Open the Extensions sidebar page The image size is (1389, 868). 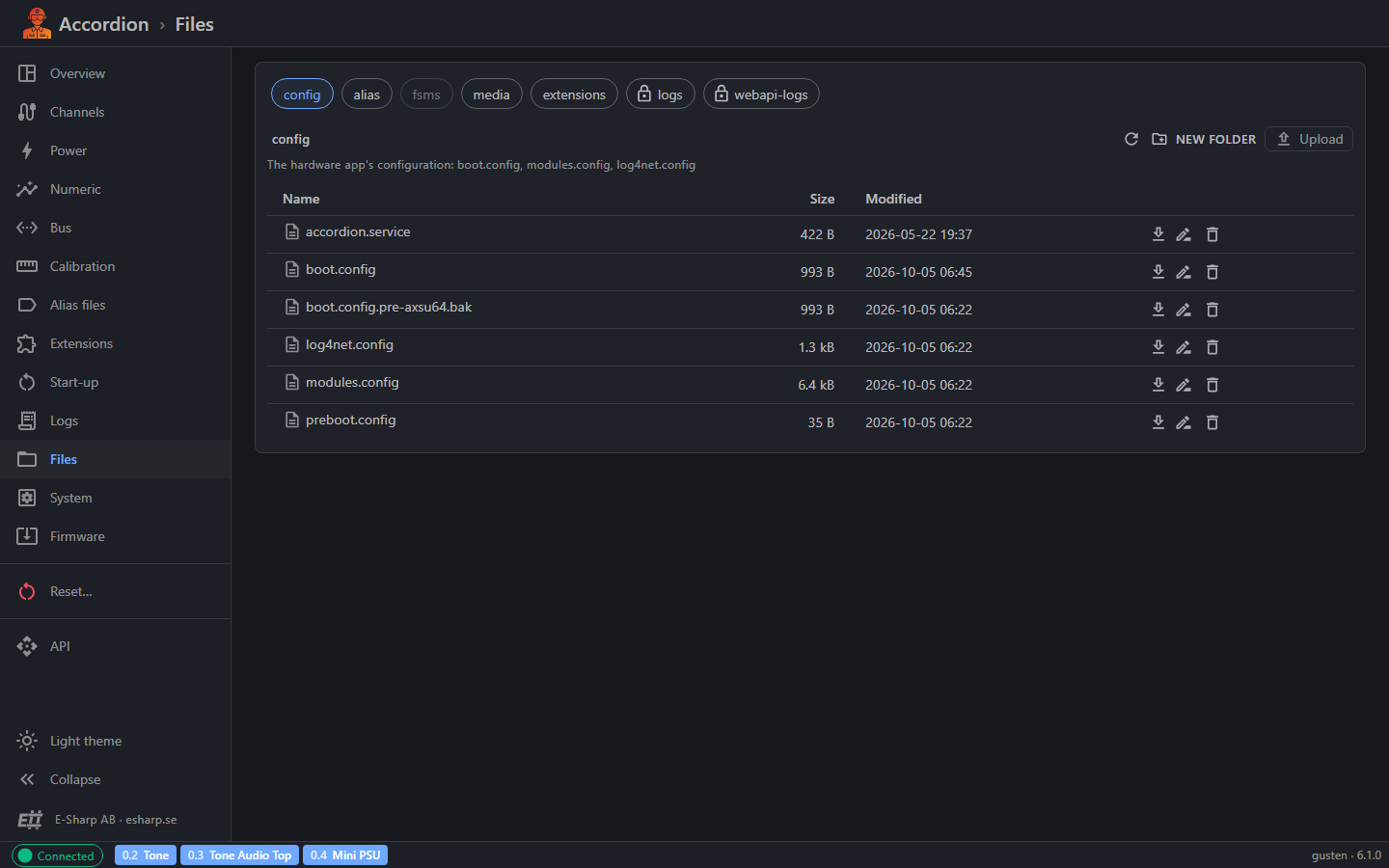click(116, 343)
